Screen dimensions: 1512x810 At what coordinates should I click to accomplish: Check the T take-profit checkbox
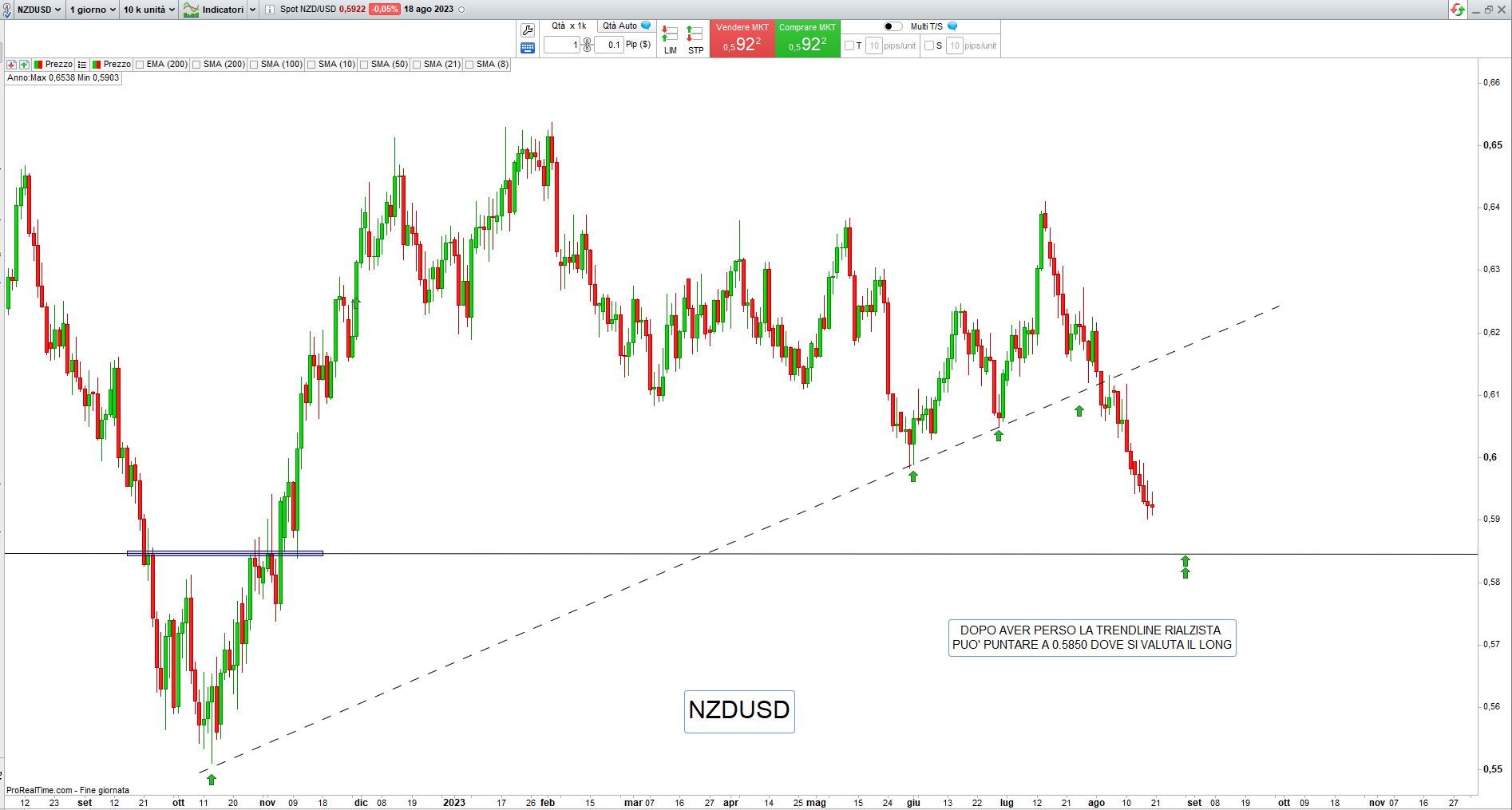849,45
